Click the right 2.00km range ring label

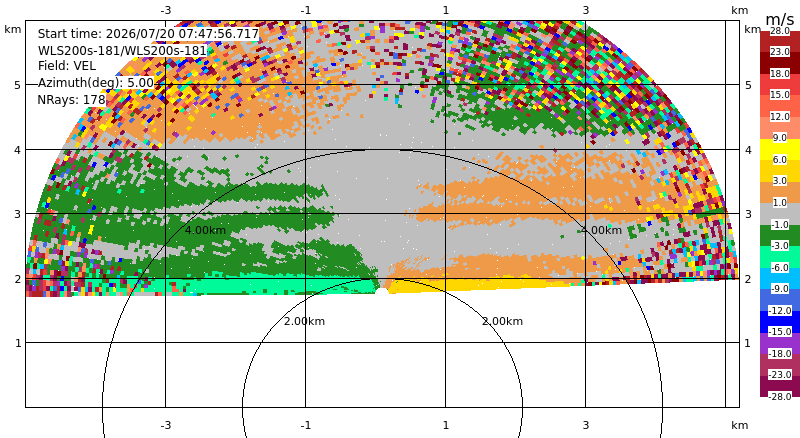[503, 321]
